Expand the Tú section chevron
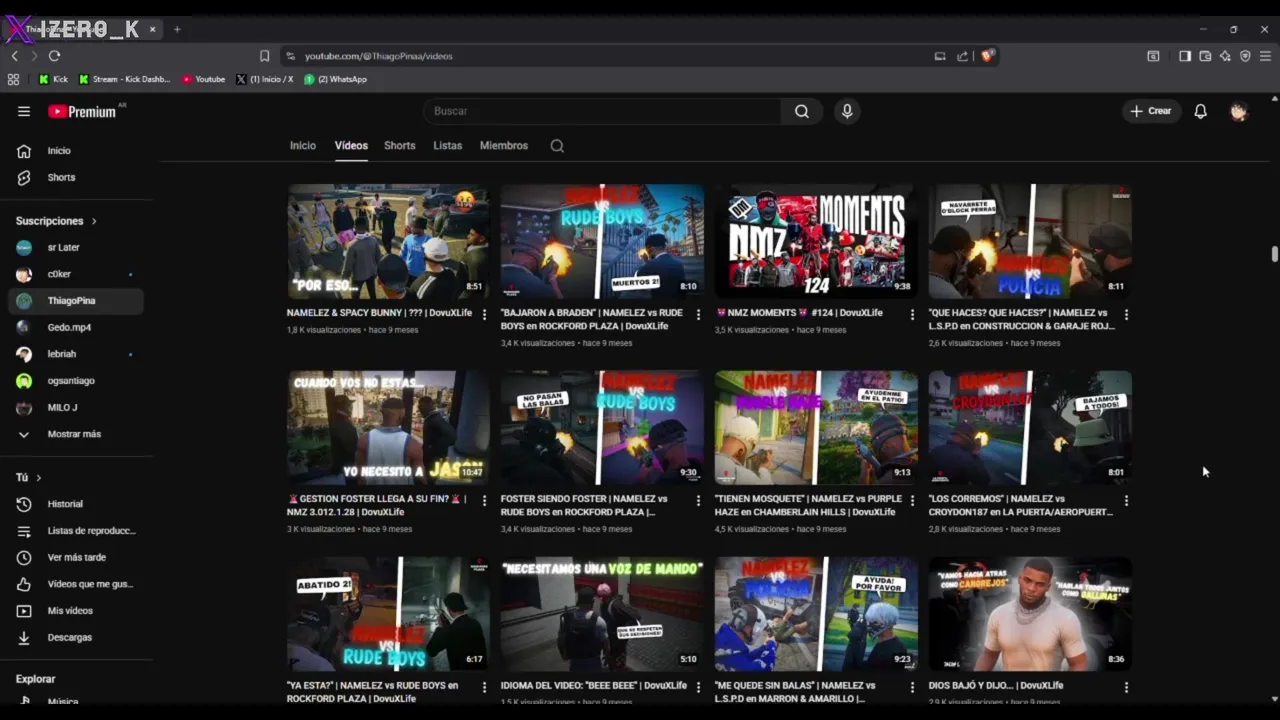This screenshot has height=720, width=1280. [x=38, y=478]
